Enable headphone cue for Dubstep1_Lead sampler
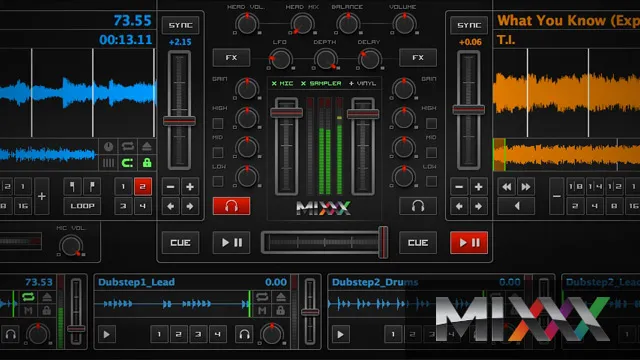The image size is (640, 360). coord(244,335)
